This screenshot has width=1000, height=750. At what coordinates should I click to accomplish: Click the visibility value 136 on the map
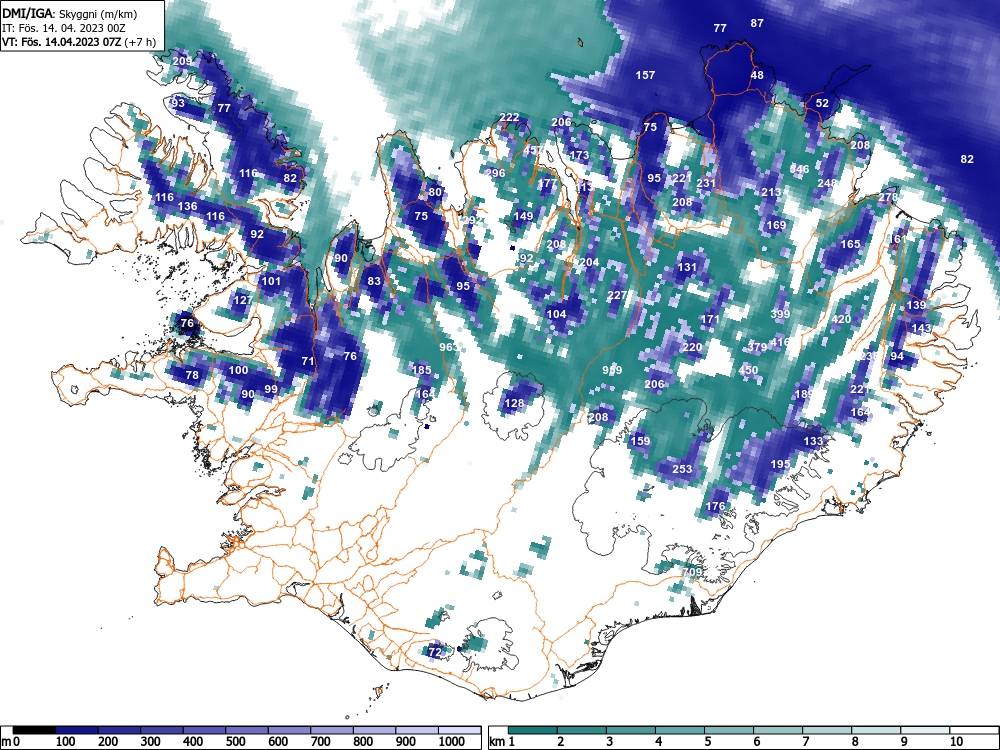click(188, 206)
